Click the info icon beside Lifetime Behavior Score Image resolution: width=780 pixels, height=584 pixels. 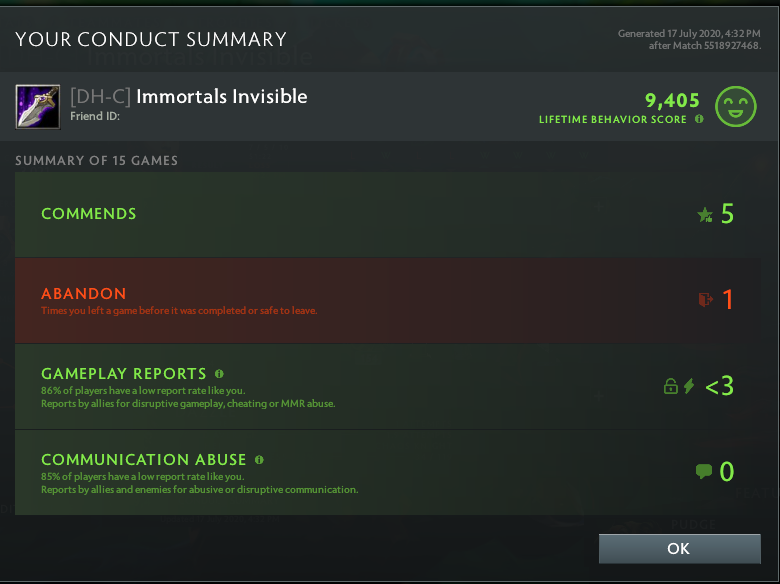pyautogui.click(x=699, y=119)
